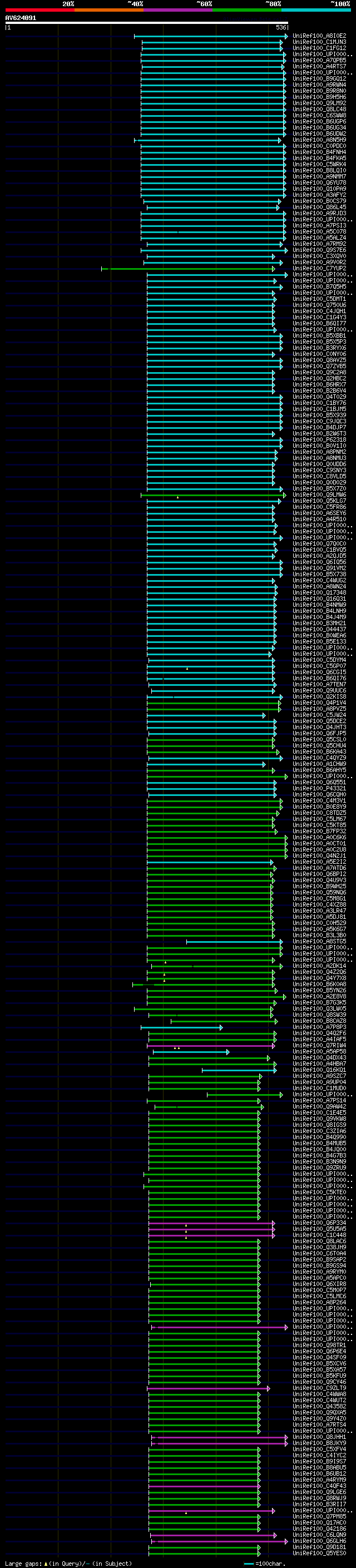356x1568 pixels.
Task: Select hit label UniRef100_A9RJD3
Action: (x=319, y=213)
